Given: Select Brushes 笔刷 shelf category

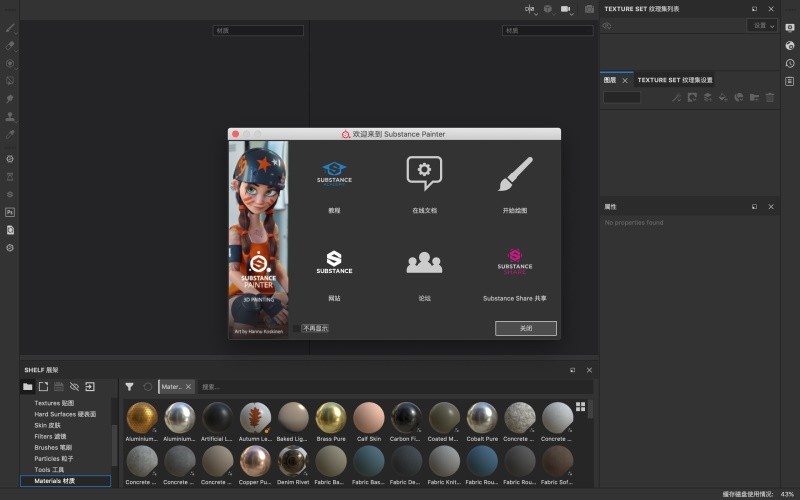Looking at the screenshot, I should tap(53, 447).
